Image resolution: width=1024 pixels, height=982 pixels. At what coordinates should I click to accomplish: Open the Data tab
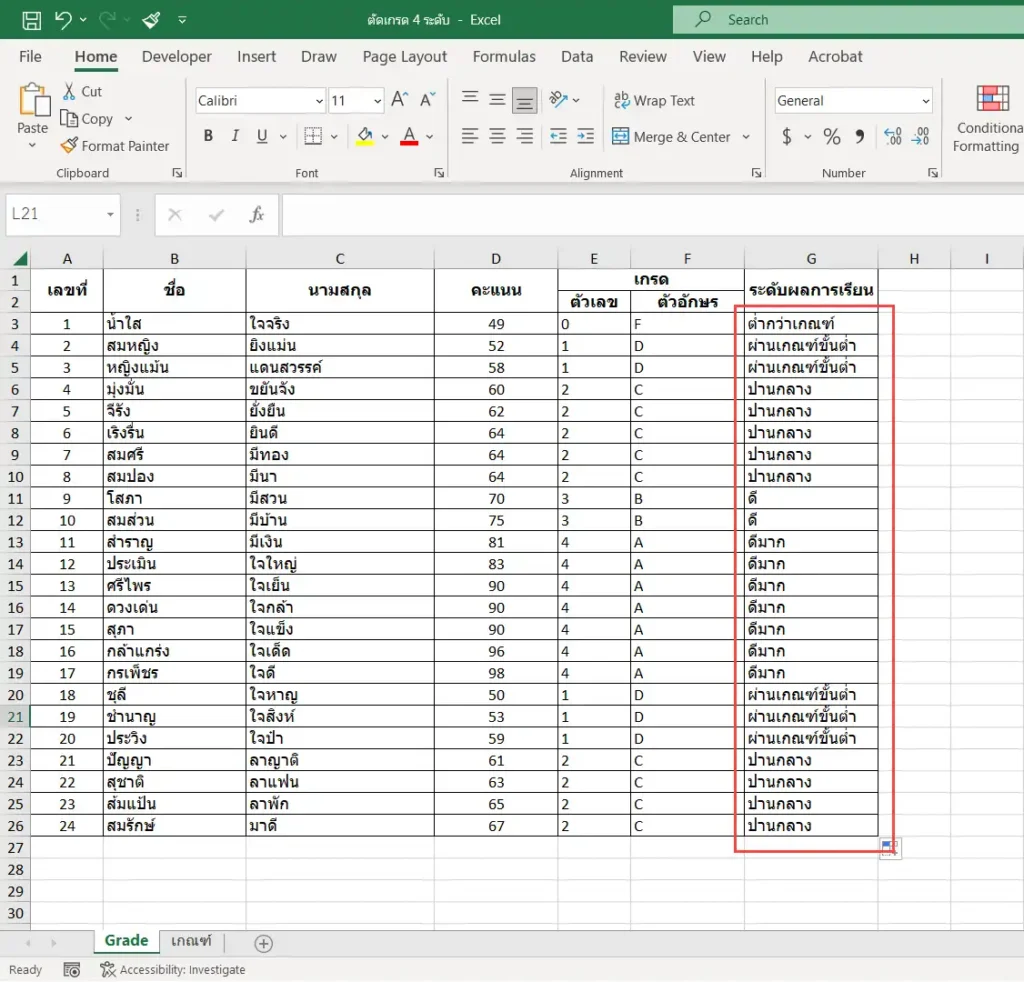tap(577, 57)
